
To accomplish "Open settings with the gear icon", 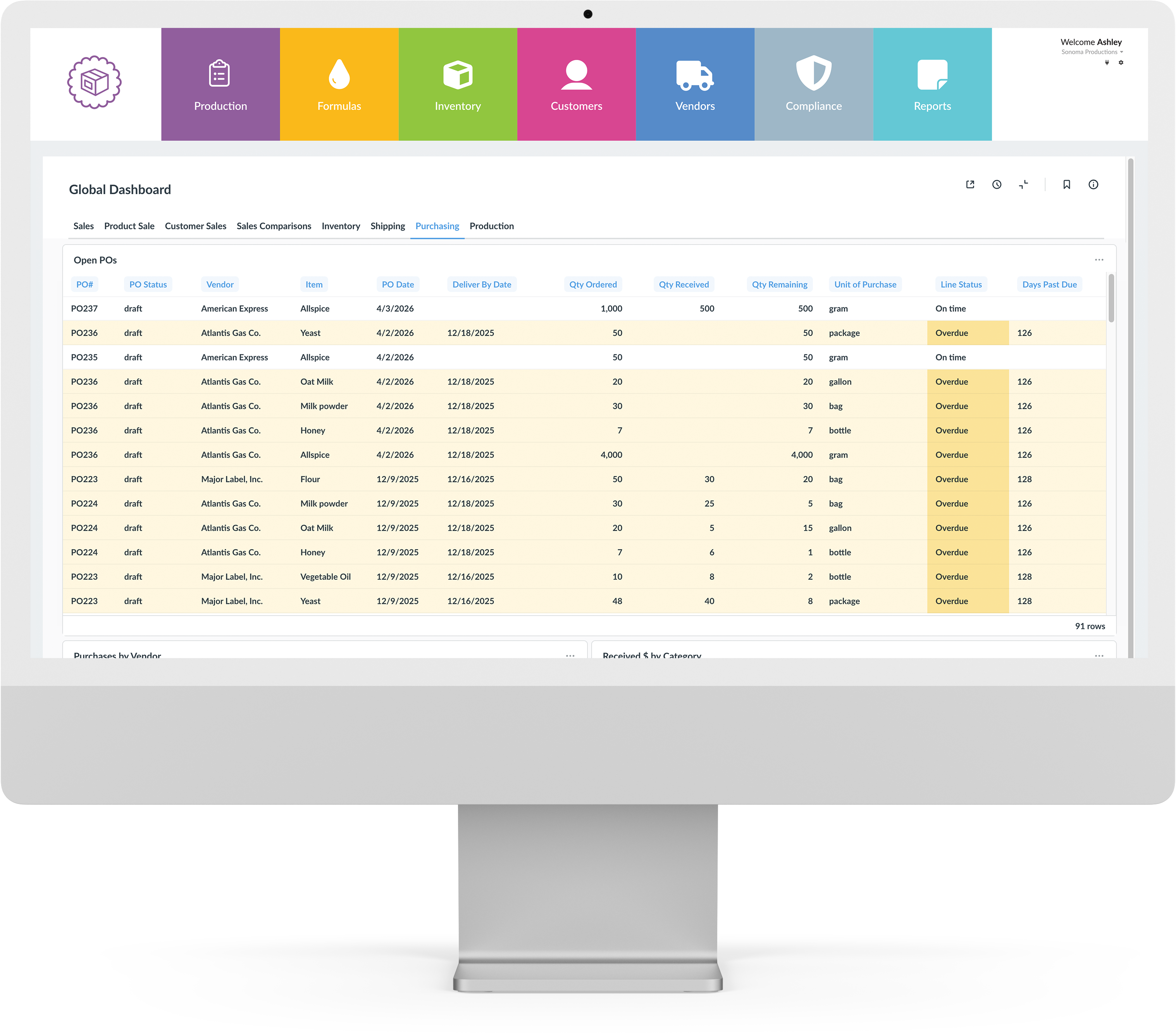I will [1121, 63].
